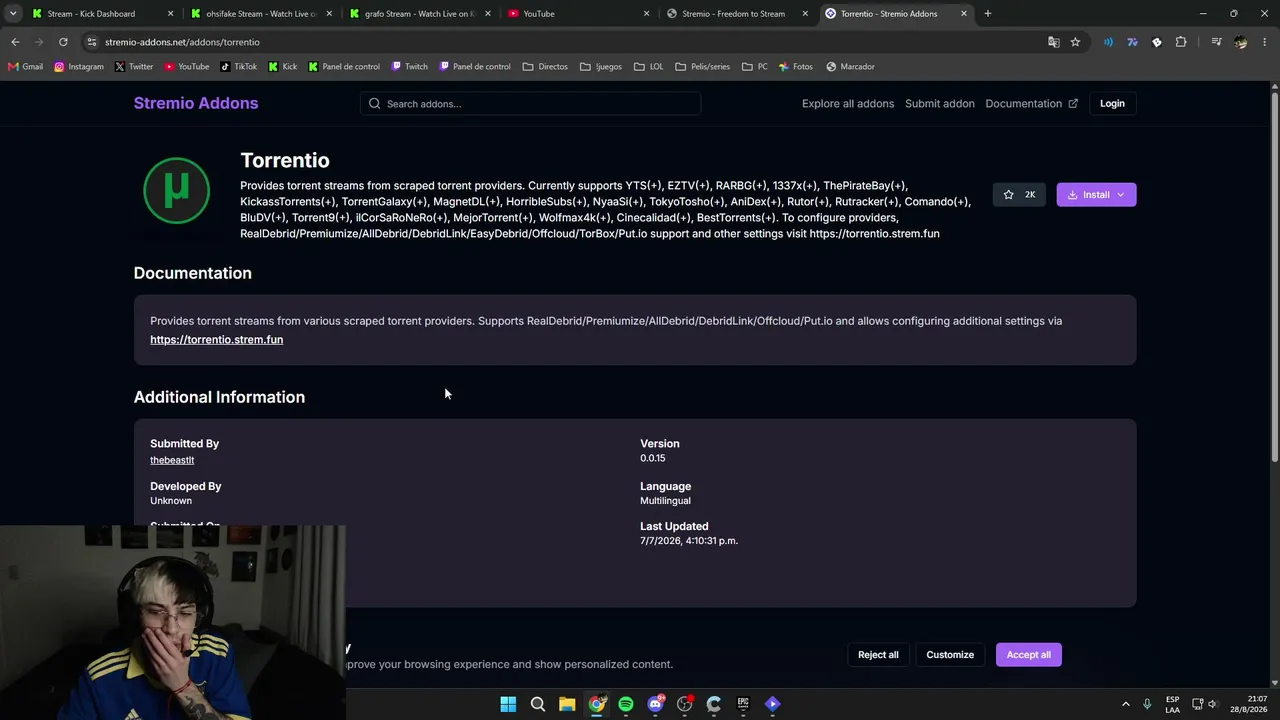Open the Juegos bookmark folder
1280x720 pixels.
coord(601,67)
